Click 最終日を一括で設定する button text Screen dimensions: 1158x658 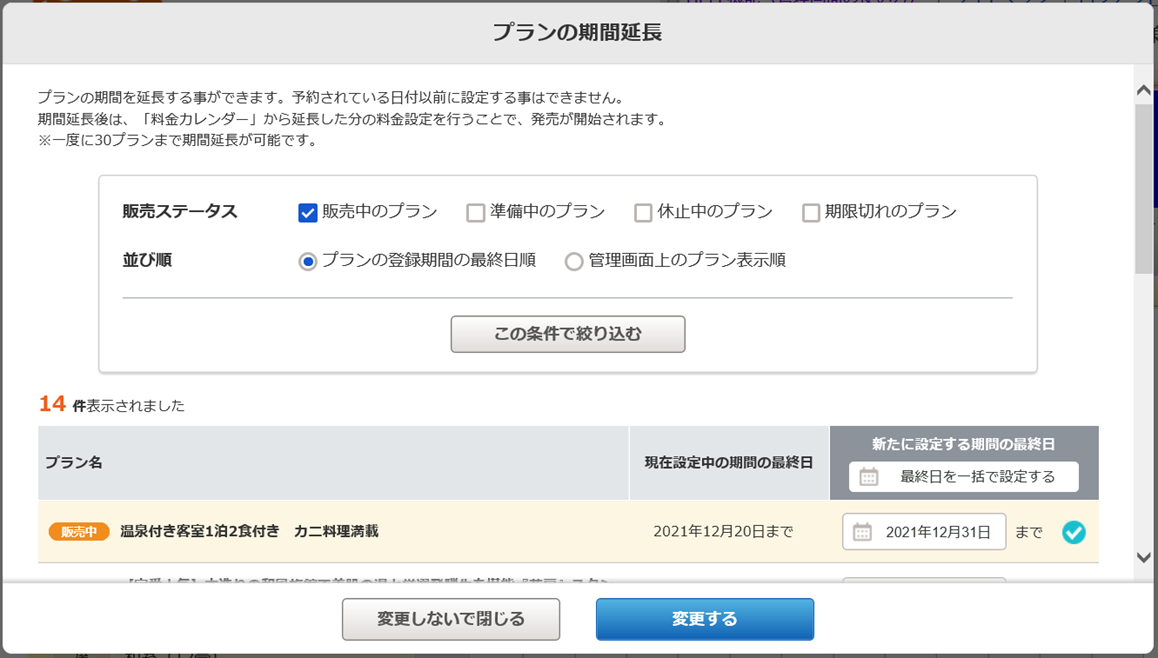pos(977,477)
